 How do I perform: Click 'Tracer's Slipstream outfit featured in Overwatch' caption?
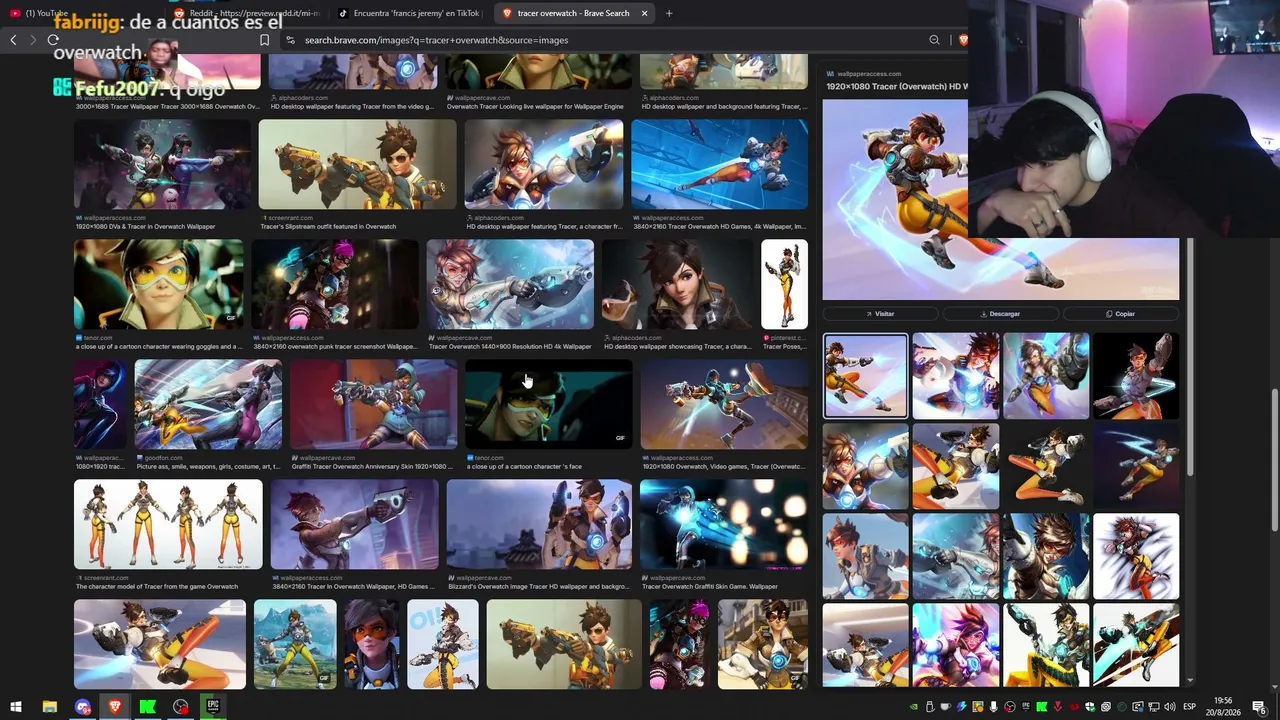click(x=329, y=227)
